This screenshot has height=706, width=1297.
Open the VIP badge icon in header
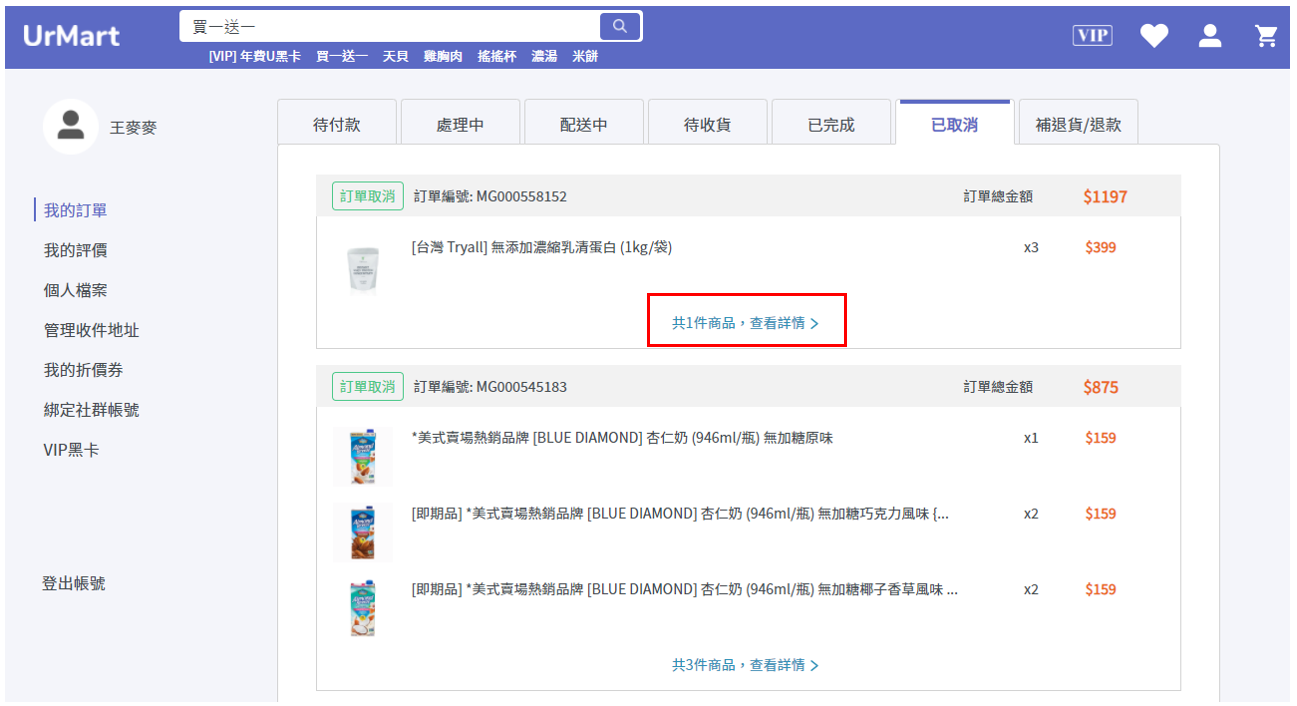(x=1092, y=36)
